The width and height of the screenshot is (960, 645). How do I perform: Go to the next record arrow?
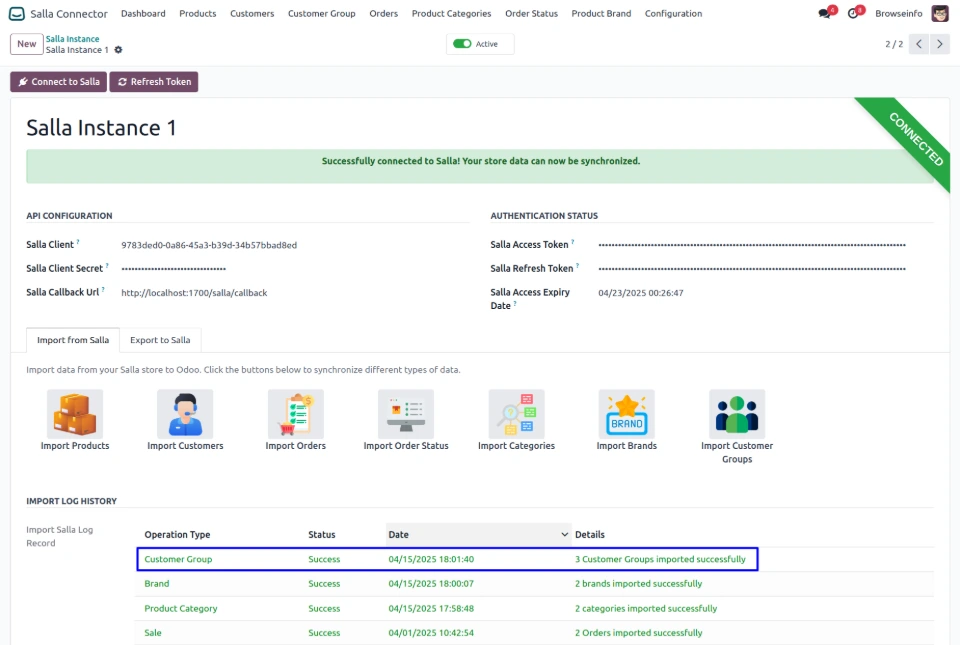point(940,44)
